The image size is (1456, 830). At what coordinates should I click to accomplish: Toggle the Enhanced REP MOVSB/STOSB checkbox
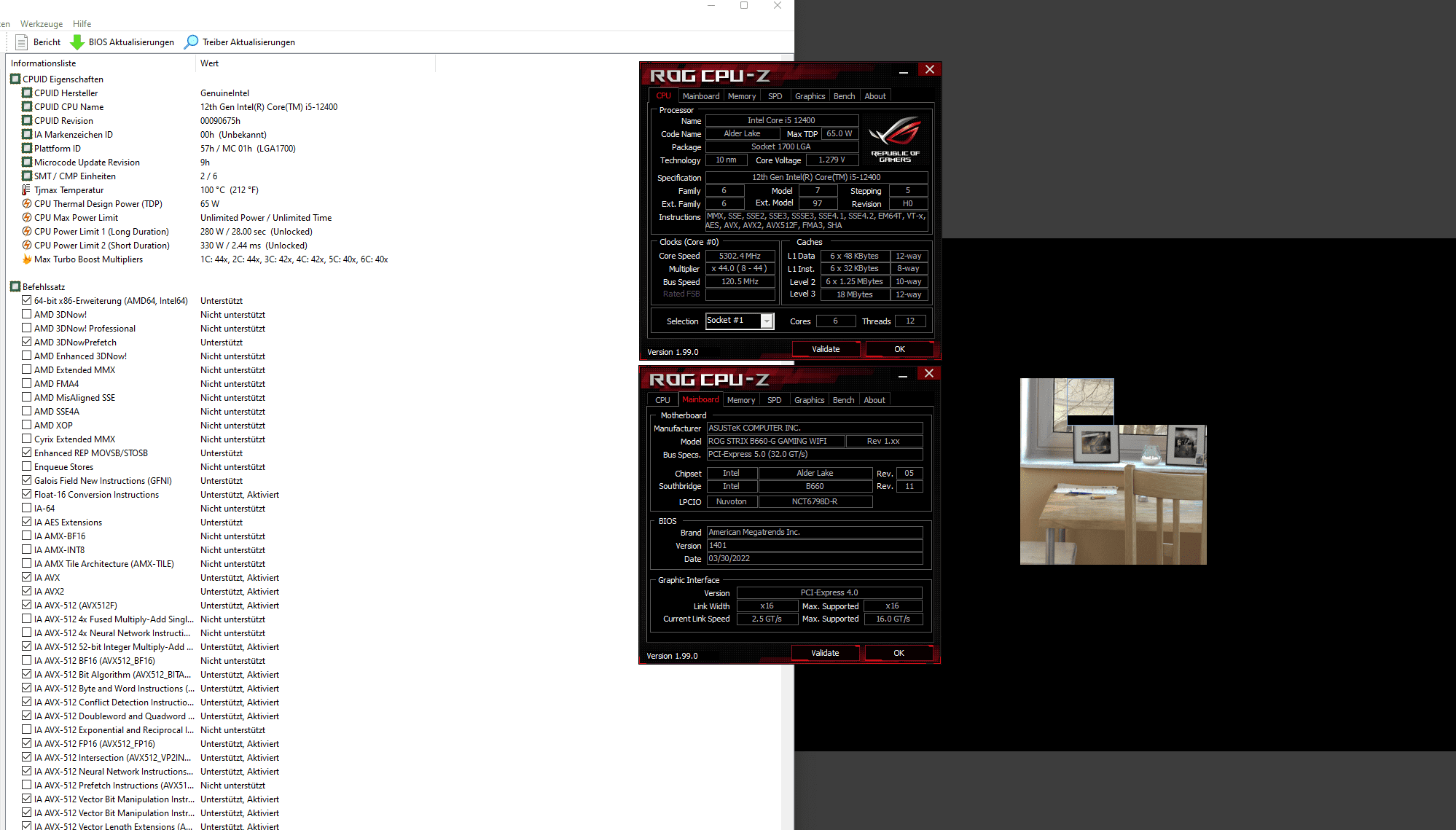[x=27, y=453]
